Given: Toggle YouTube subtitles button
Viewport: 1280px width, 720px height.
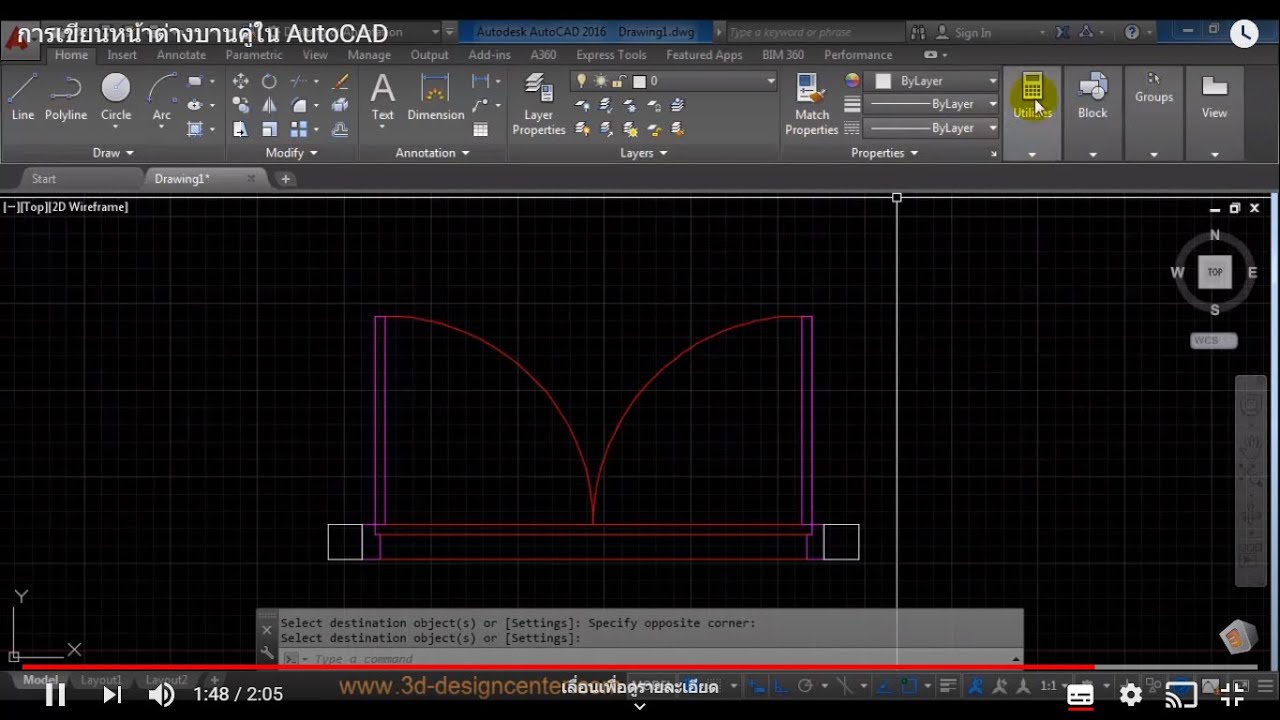Looking at the screenshot, I should [1080, 695].
